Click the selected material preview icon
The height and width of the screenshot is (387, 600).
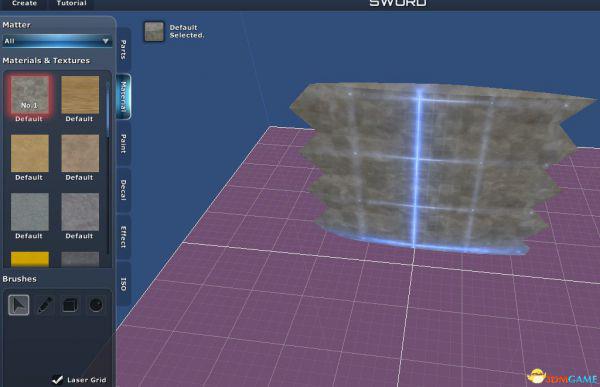[x=154, y=31]
